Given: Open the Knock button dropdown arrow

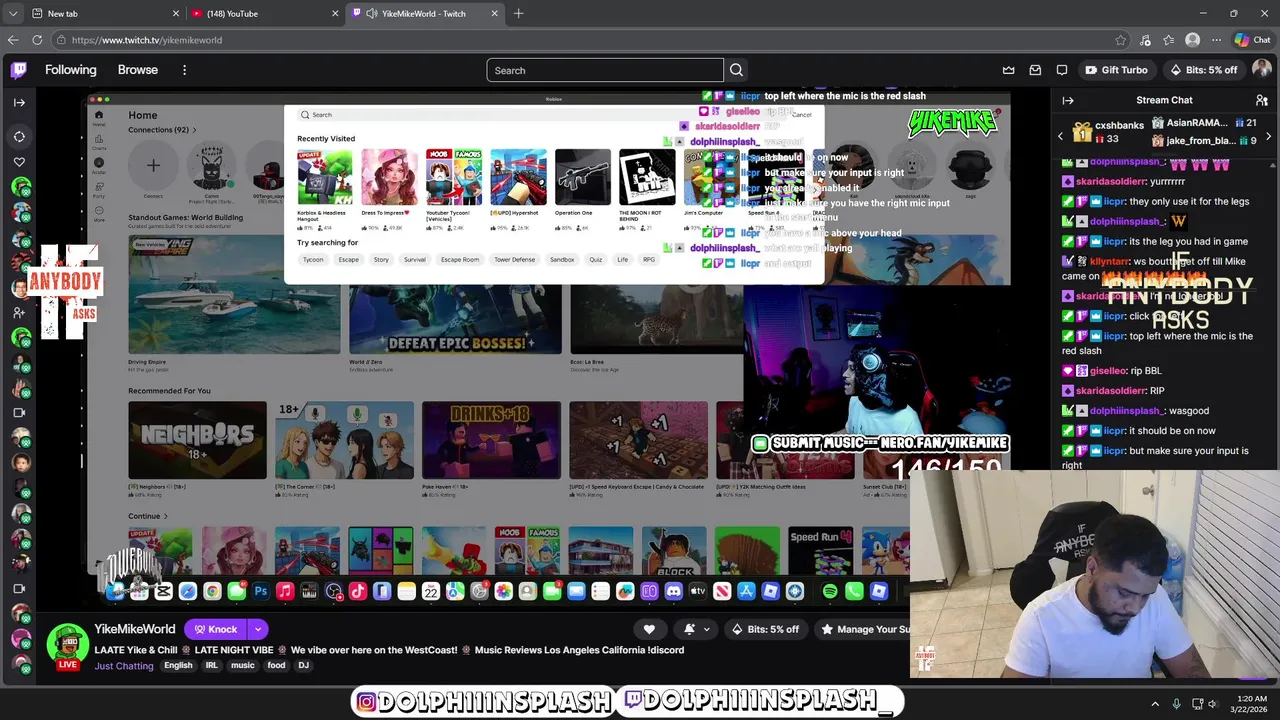Looking at the screenshot, I should click(x=258, y=629).
